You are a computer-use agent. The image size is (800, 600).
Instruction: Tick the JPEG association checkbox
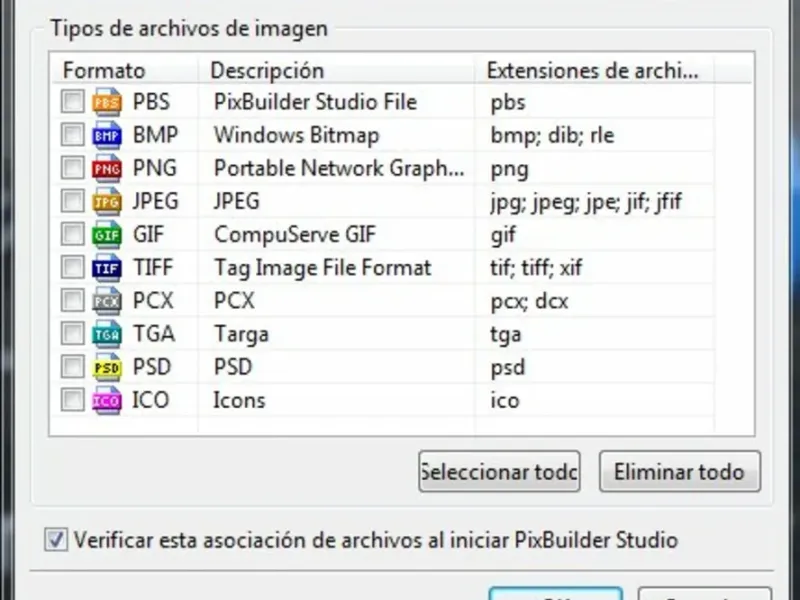point(72,201)
